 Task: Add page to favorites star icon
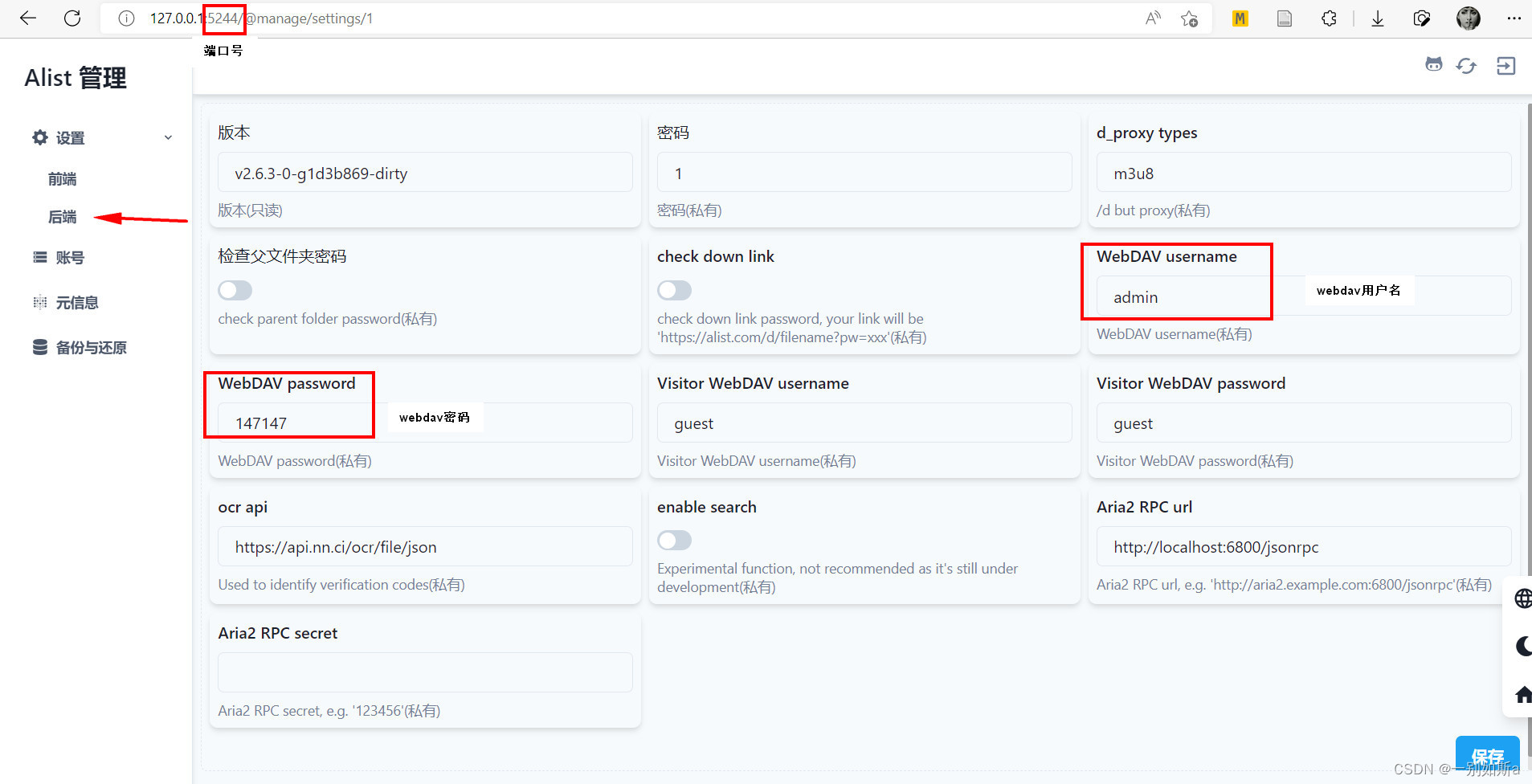(x=1190, y=18)
